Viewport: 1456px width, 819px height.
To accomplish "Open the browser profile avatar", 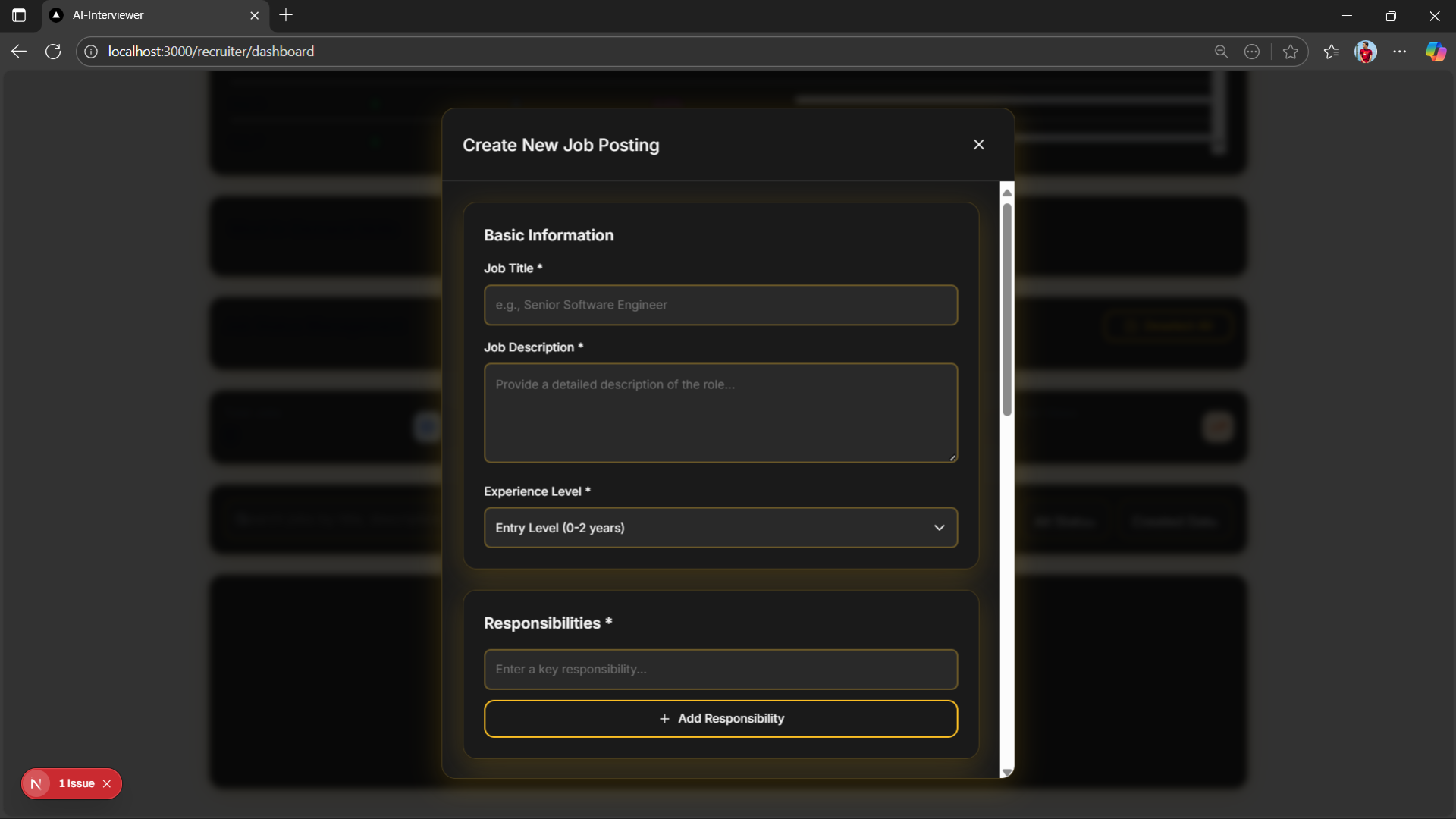I will [x=1365, y=52].
